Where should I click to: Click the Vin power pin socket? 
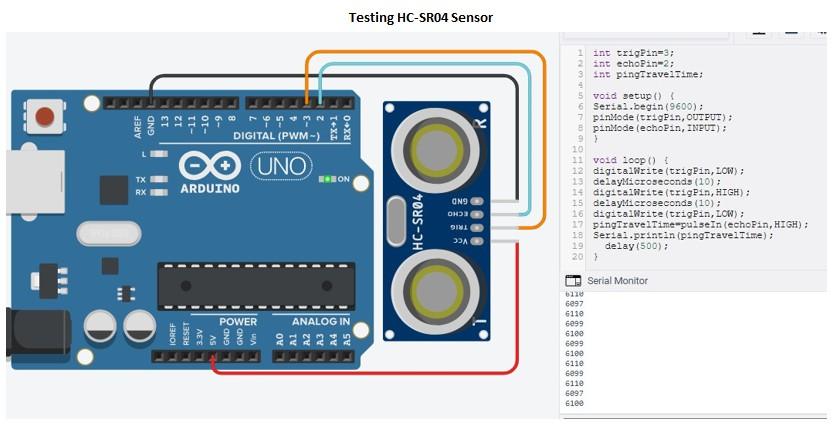253,356
